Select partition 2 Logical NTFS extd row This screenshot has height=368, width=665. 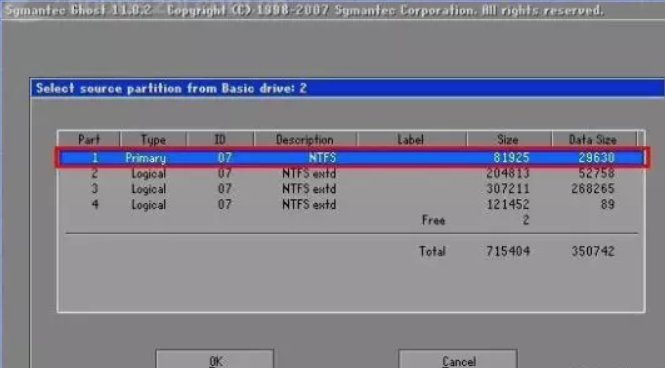[x=352, y=173]
